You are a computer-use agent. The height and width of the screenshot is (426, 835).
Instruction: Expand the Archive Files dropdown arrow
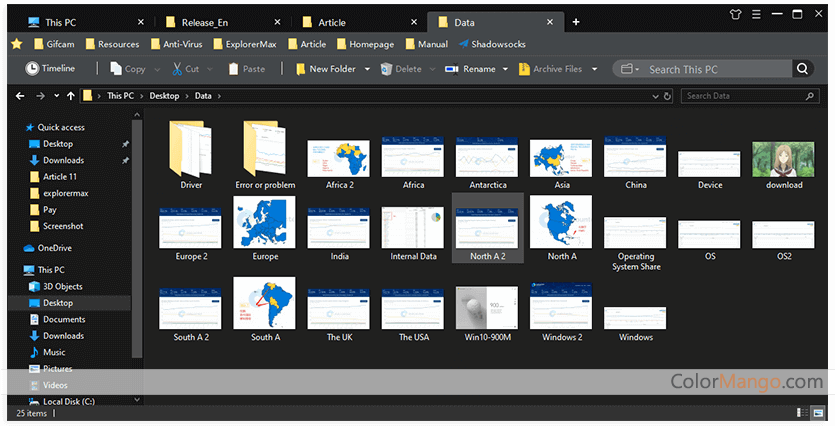coord(594,69)
